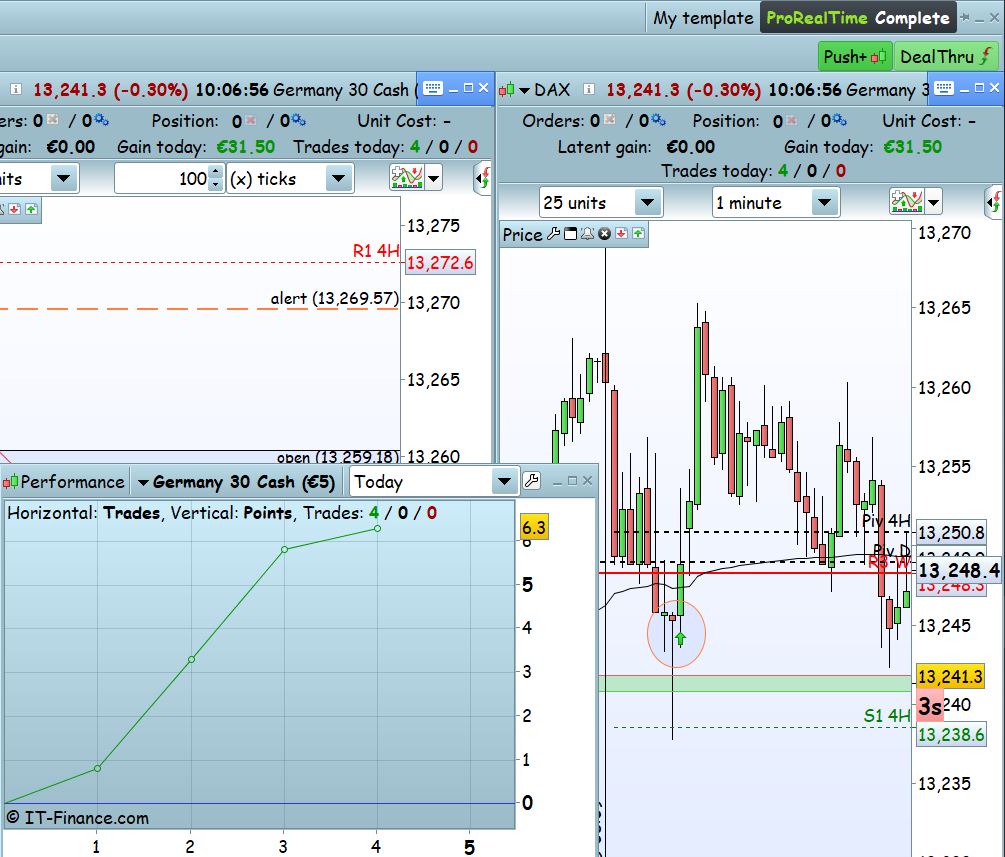The width and height of the screenshot is (1005, 857).
Task: Expand indicators dropdown arrow in left chart
Action: click(434, 178)
